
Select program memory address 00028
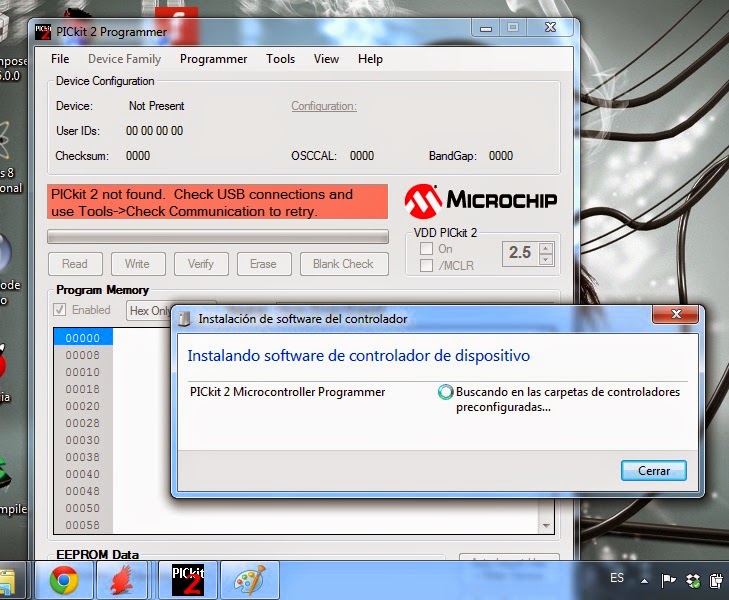click(83, 423)
